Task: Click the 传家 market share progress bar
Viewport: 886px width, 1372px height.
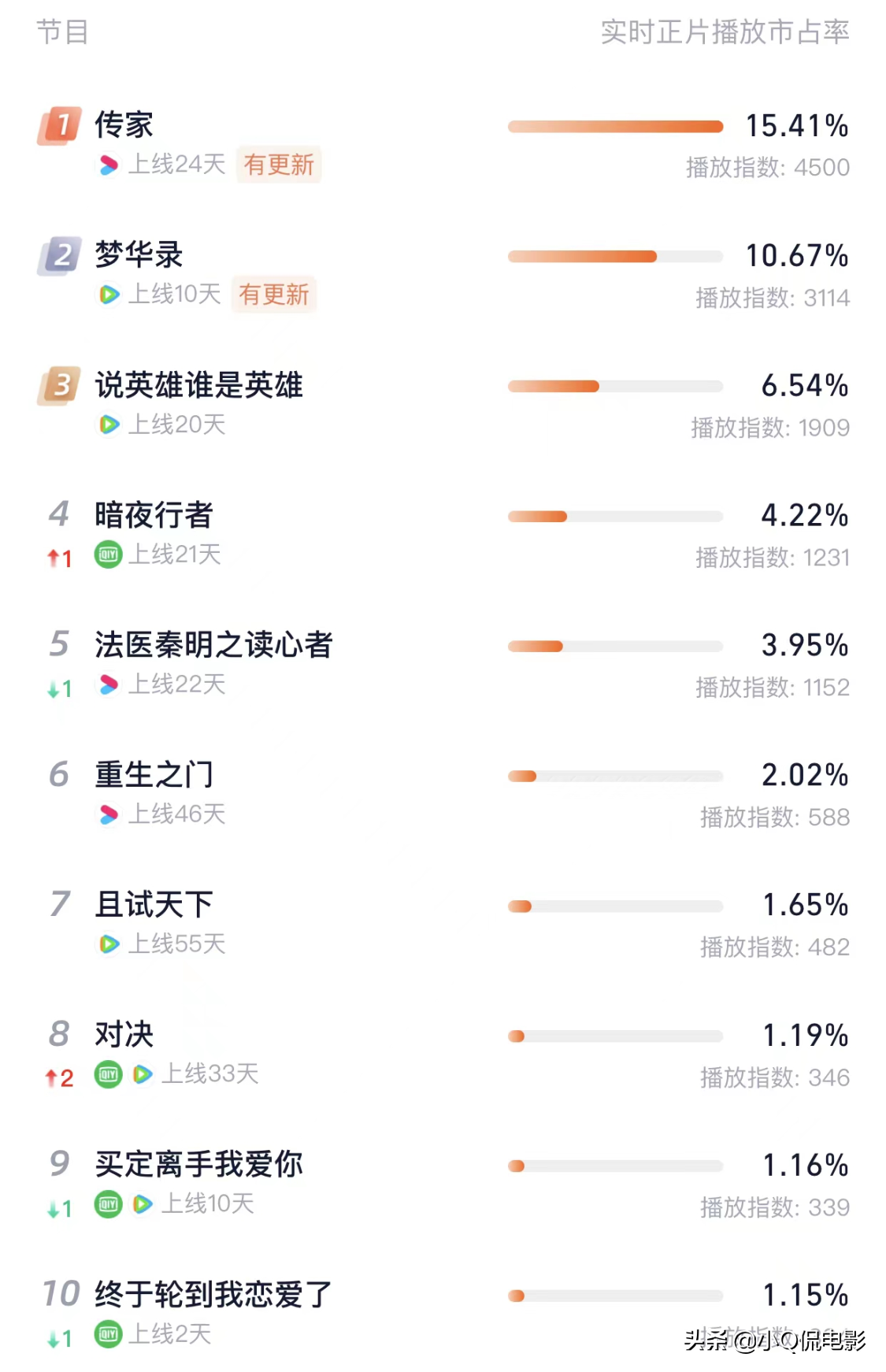Action: tap(615, 127)
